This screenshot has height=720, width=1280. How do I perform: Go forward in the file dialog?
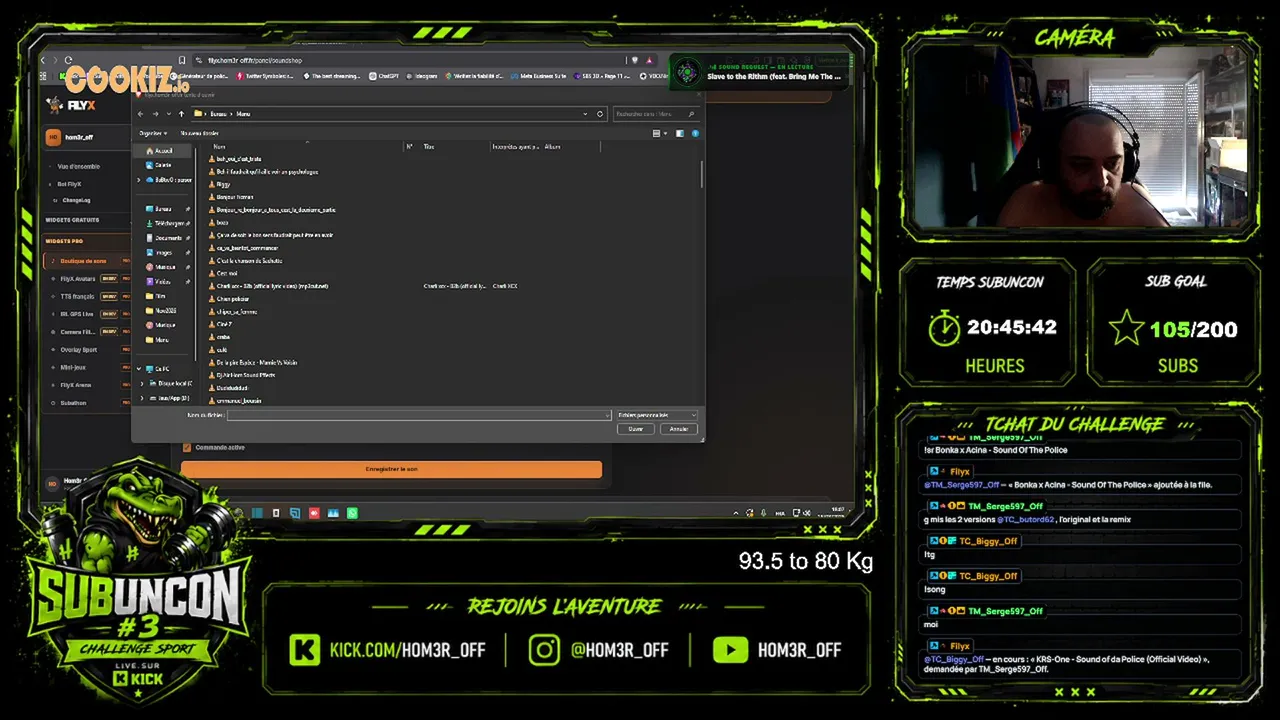[x=155, y=114]
